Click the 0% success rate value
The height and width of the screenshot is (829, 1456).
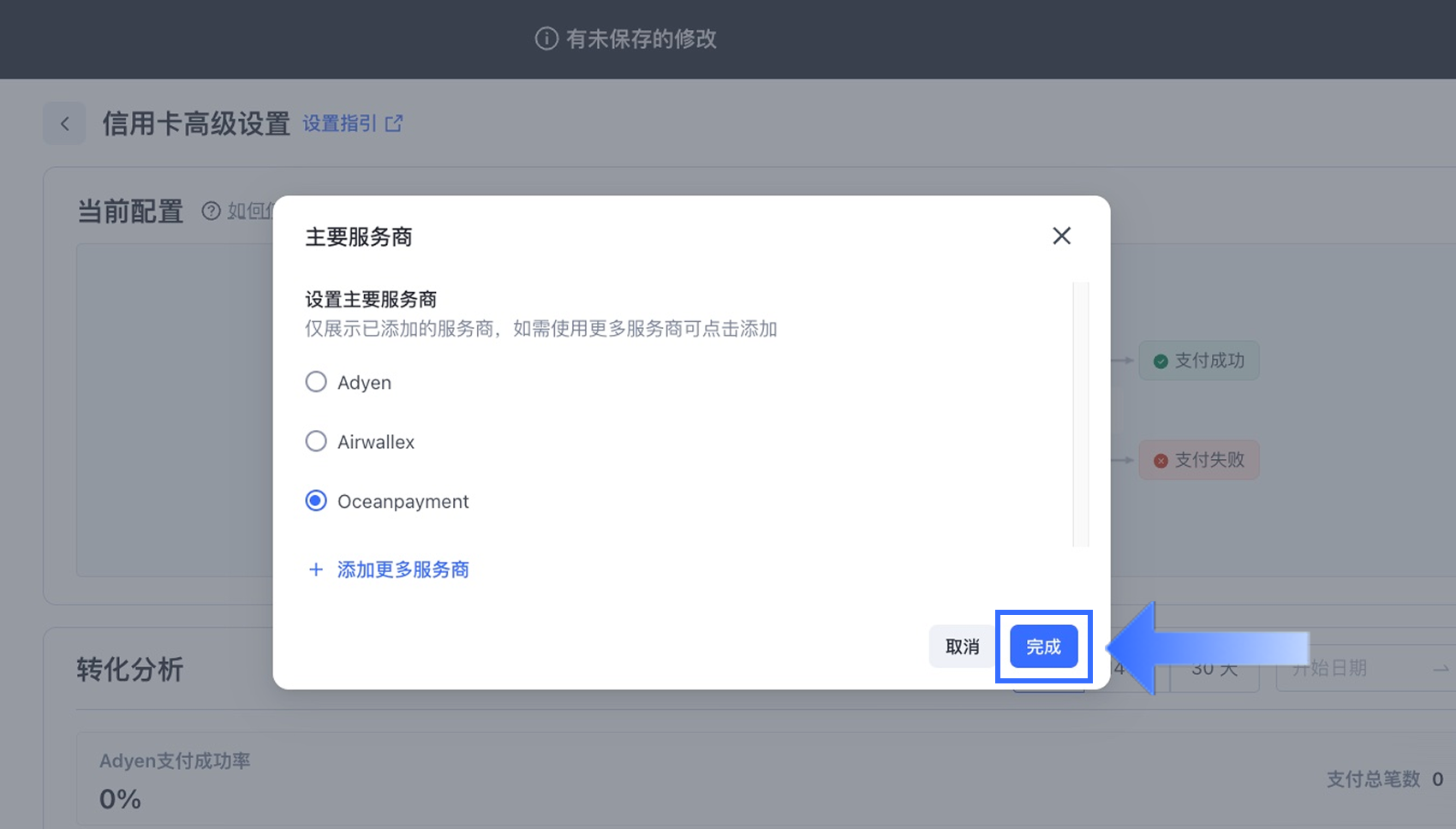(x=120, y=799)
